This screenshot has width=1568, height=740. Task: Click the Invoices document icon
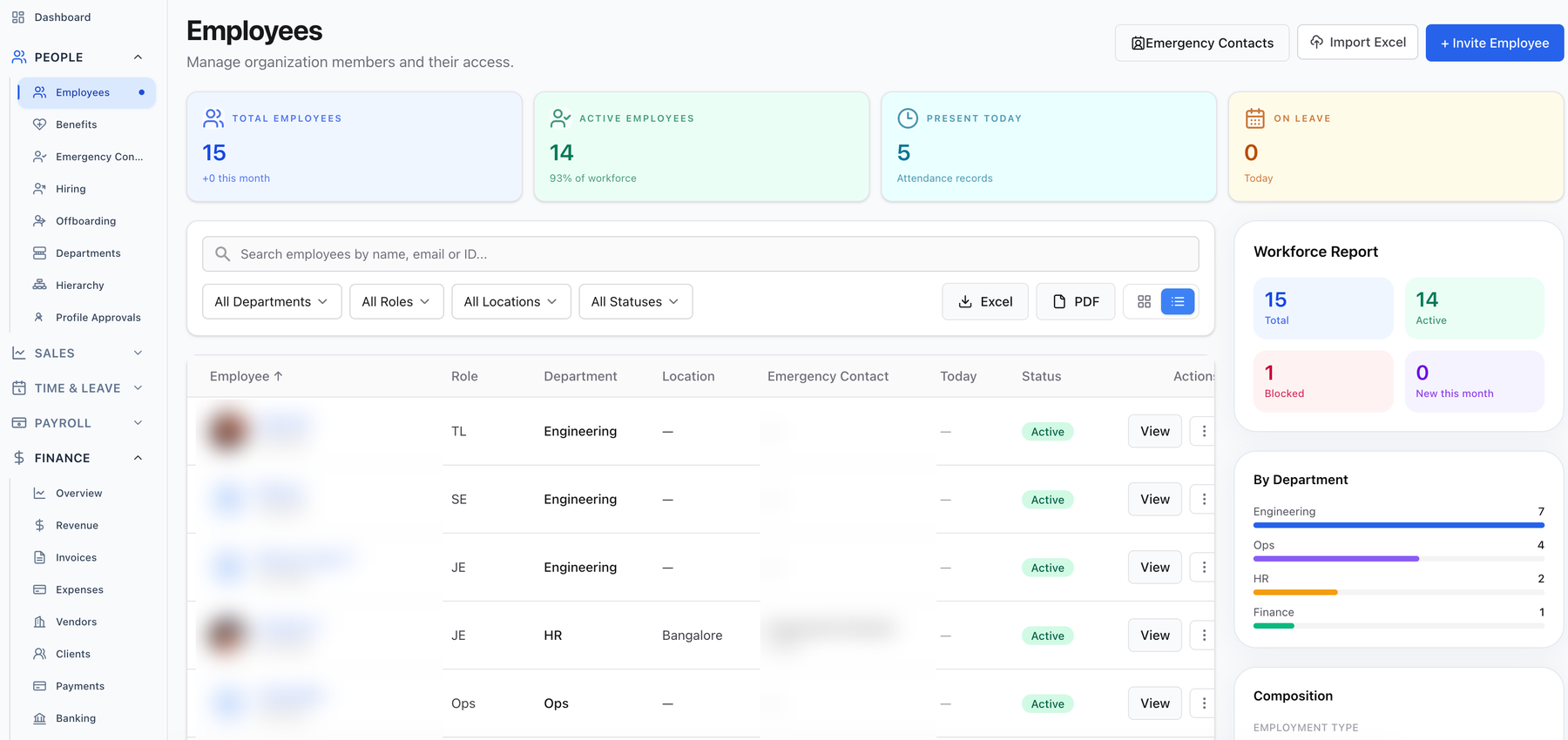tap(39, 558)
